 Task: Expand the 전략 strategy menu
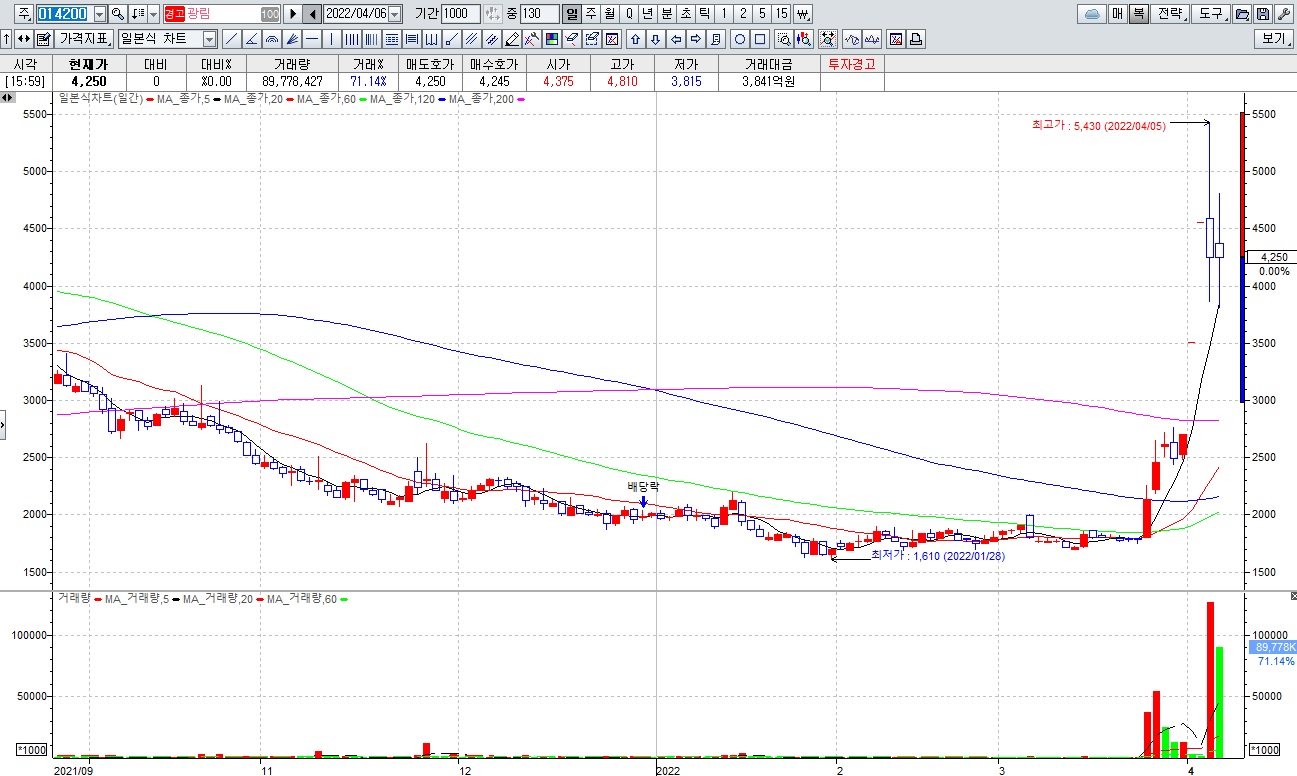coord(1170,14)
